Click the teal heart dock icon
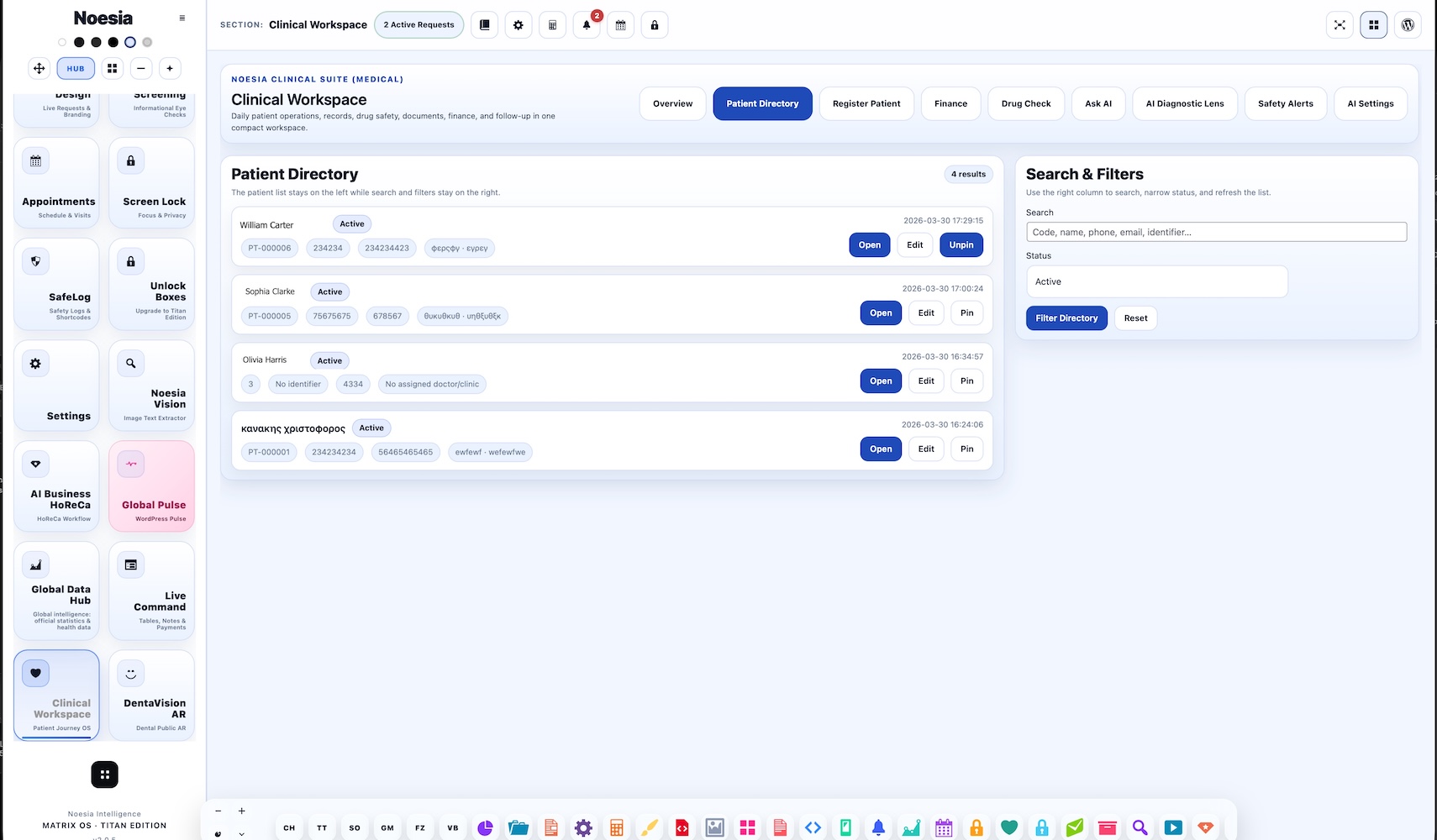This screenshot has height=840, width=1437. [x=1009, y=827]
